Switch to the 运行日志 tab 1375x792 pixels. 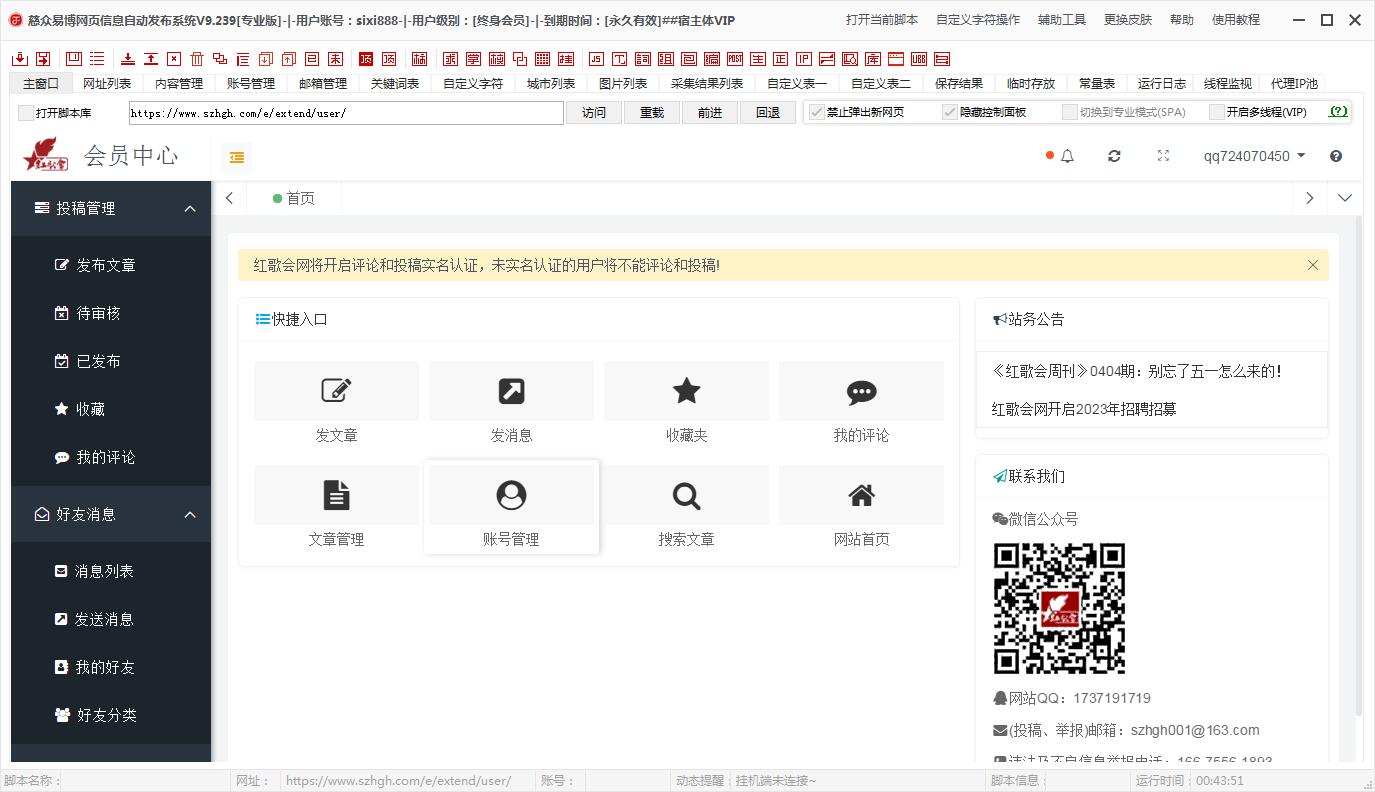coord(1162,84)
